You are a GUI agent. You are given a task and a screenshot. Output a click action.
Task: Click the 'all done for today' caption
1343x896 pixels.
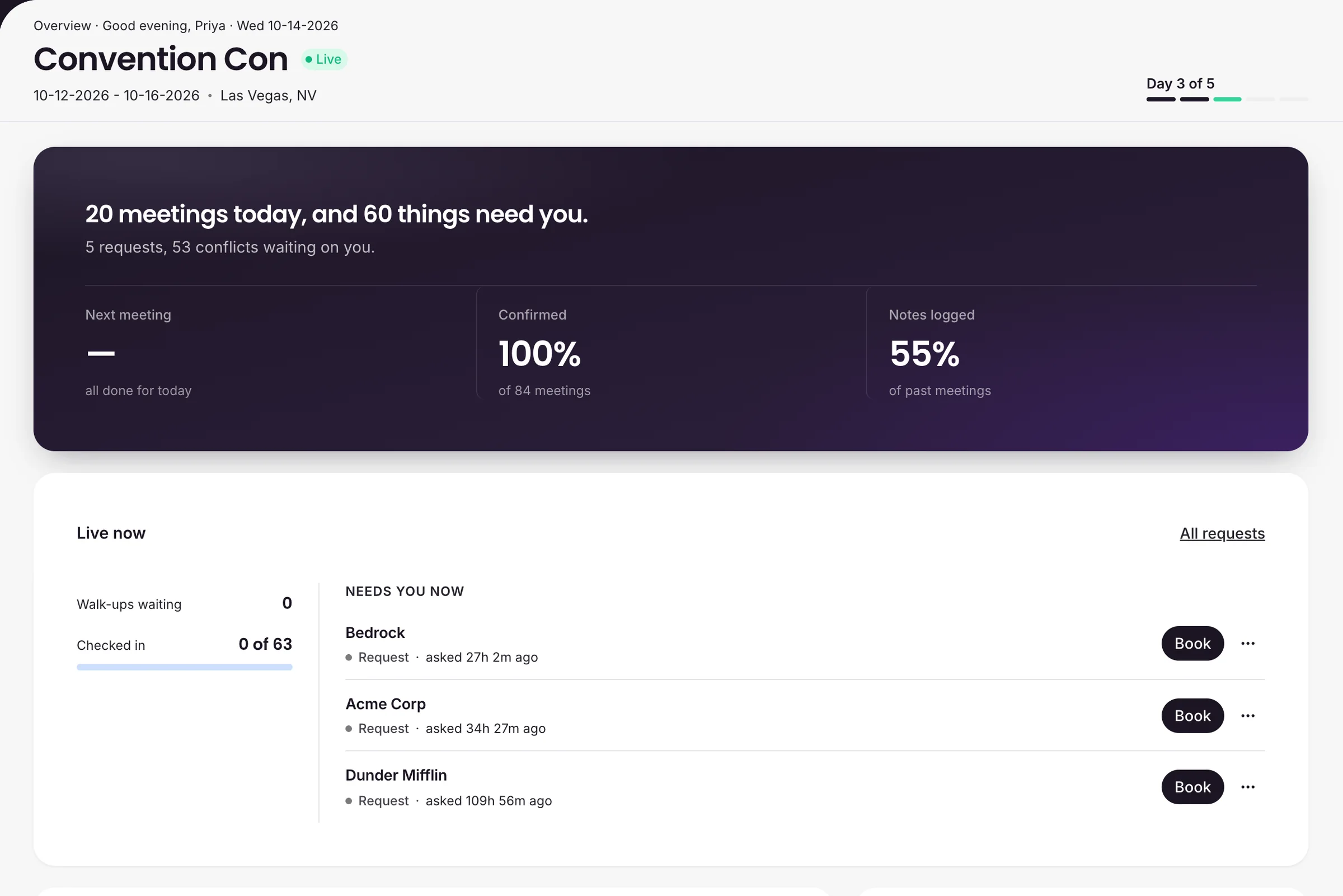(x=138, y=391)
